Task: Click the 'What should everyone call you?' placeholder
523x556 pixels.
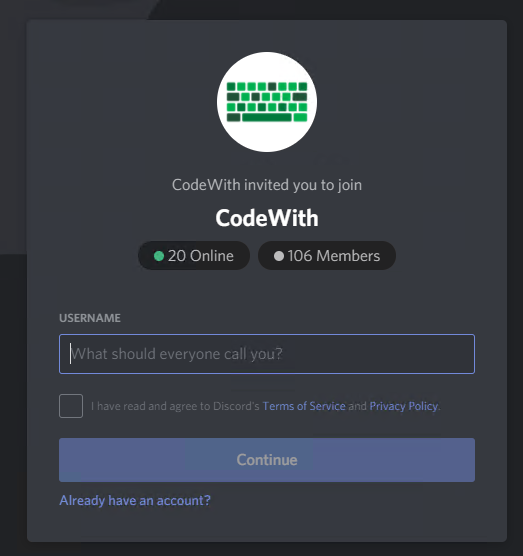Action: [177, 354]
